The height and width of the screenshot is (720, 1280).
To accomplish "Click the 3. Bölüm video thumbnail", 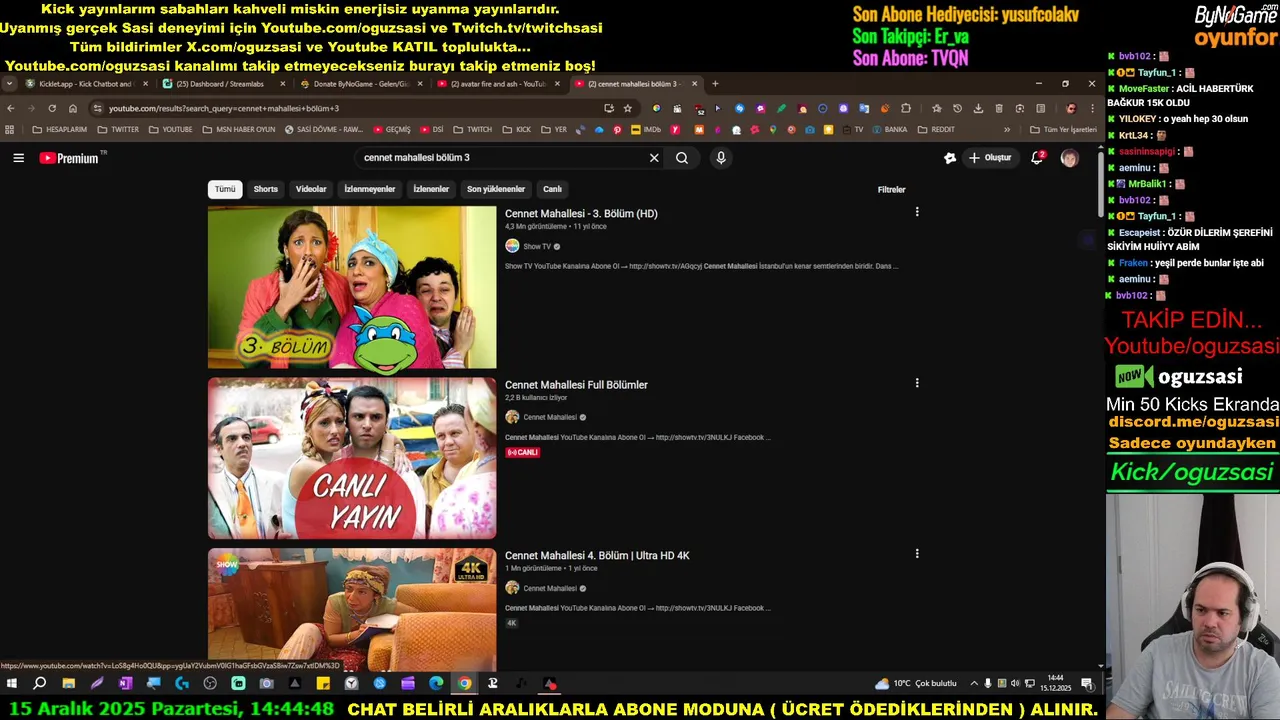I will coord(352,287).
